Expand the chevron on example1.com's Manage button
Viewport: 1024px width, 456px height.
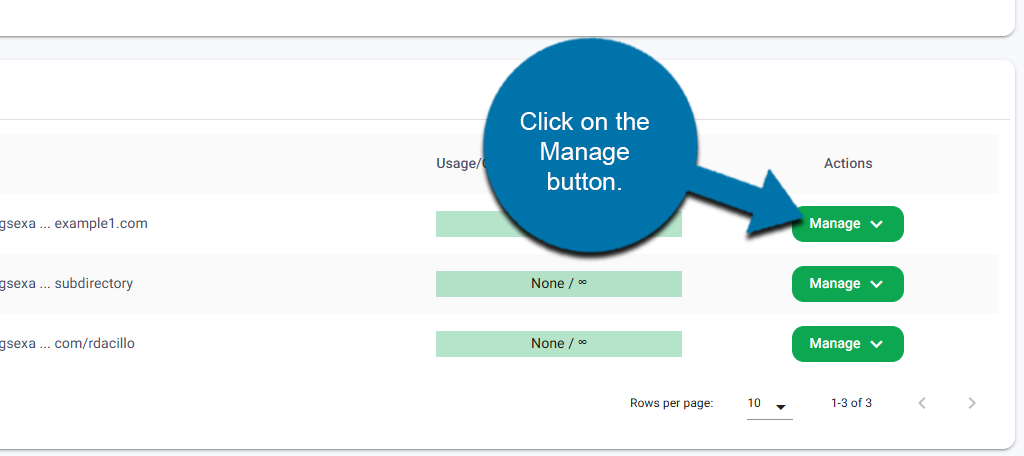877,224
